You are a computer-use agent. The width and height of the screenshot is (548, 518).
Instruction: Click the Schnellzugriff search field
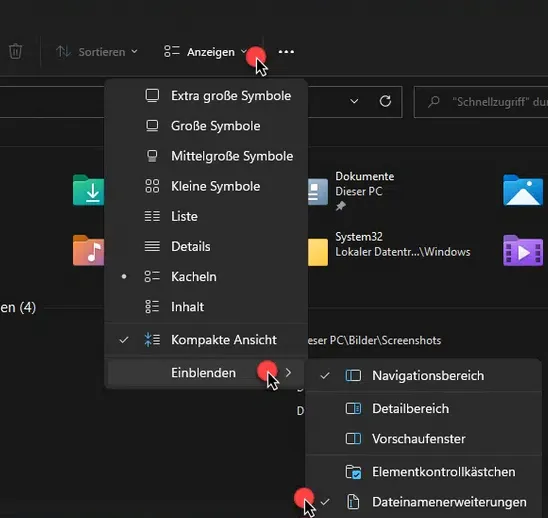pos(481,102)
